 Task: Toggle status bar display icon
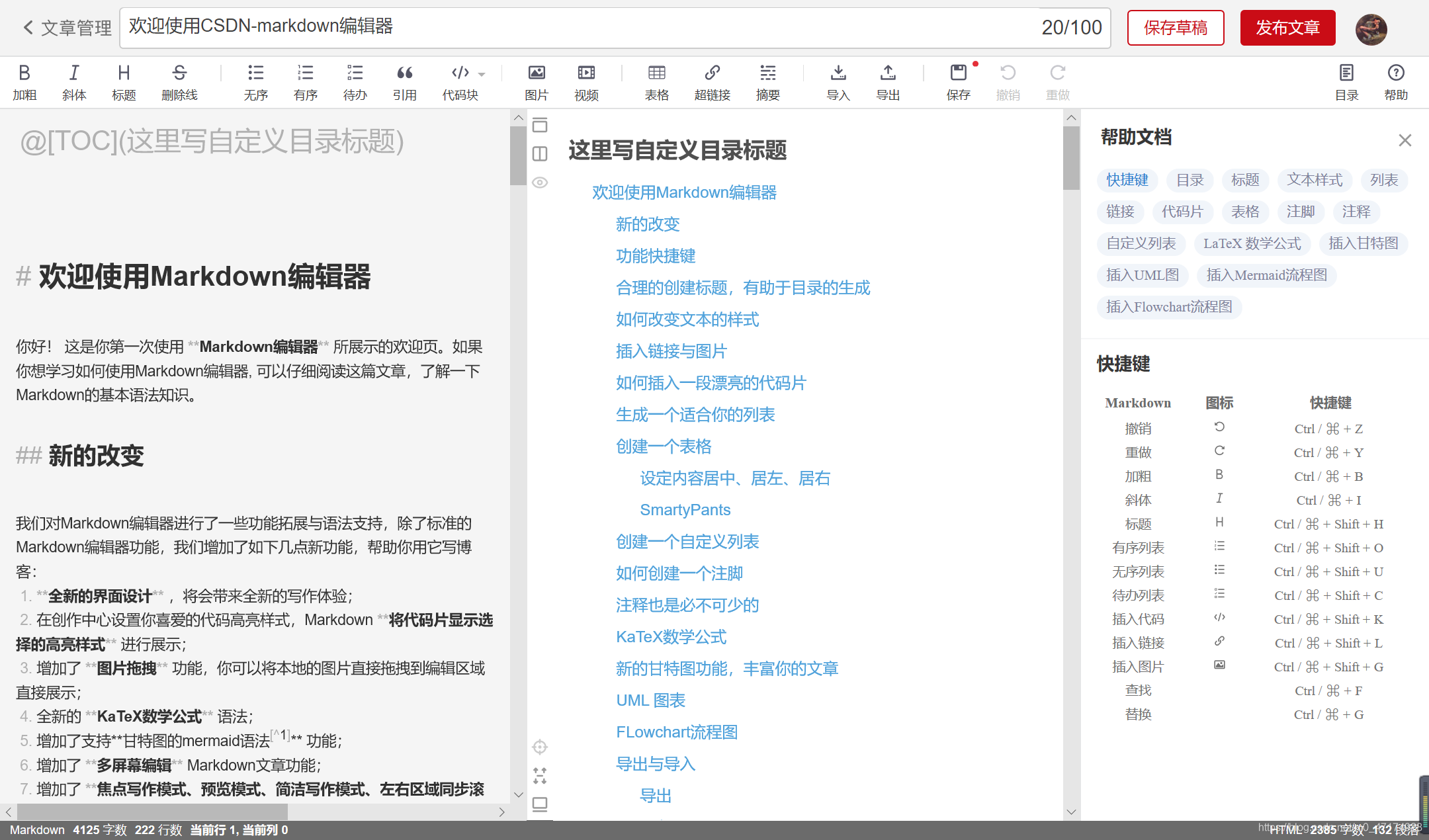click(540, 804)
